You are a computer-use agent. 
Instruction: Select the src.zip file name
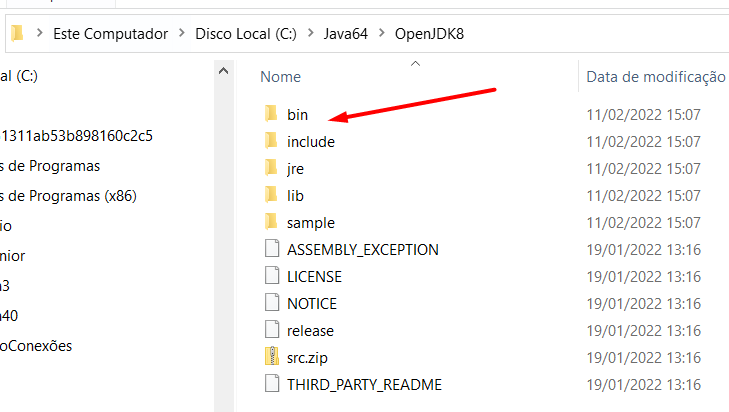(x=307, y=358)
